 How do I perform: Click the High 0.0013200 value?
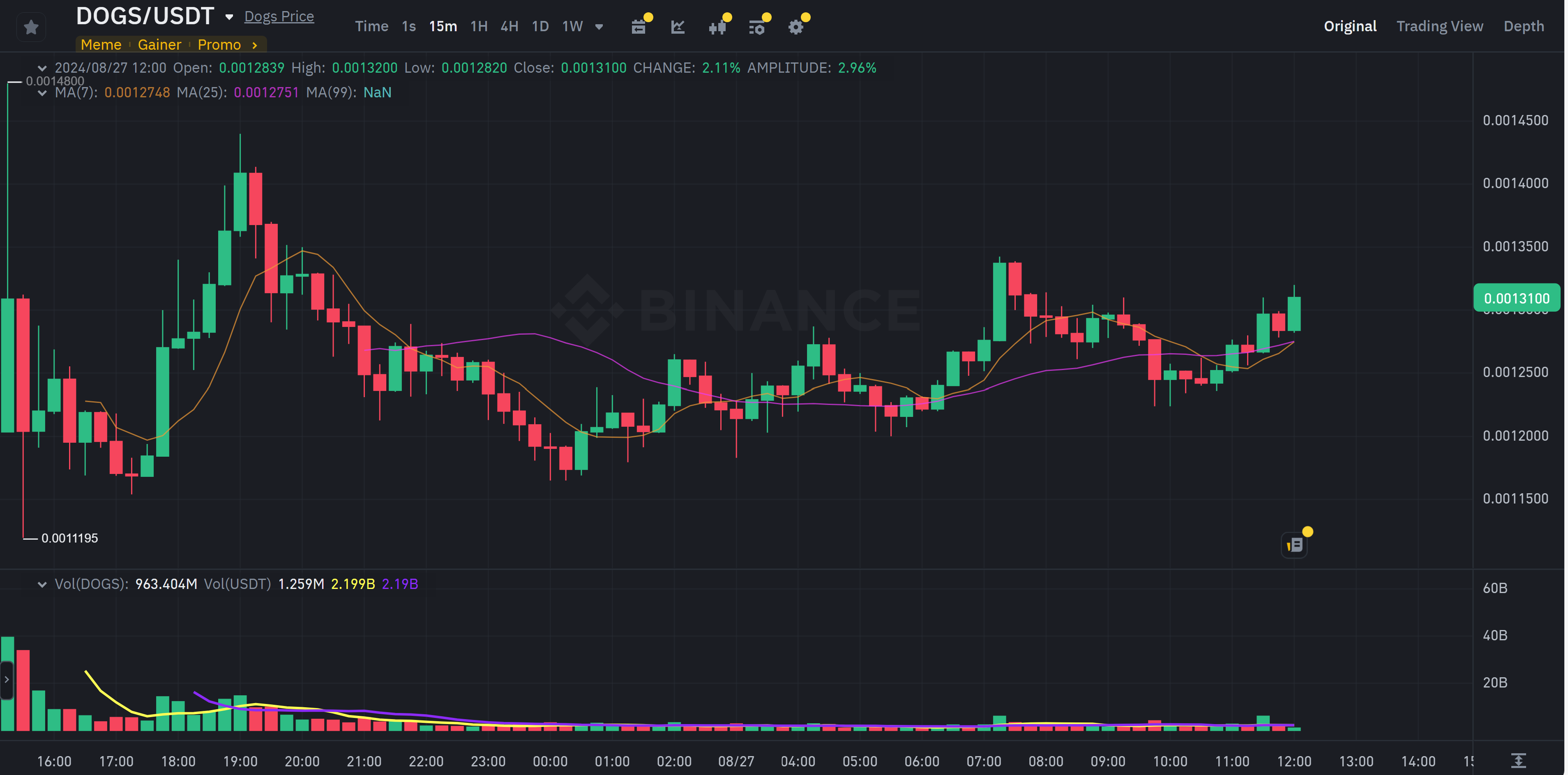point(364,67)
